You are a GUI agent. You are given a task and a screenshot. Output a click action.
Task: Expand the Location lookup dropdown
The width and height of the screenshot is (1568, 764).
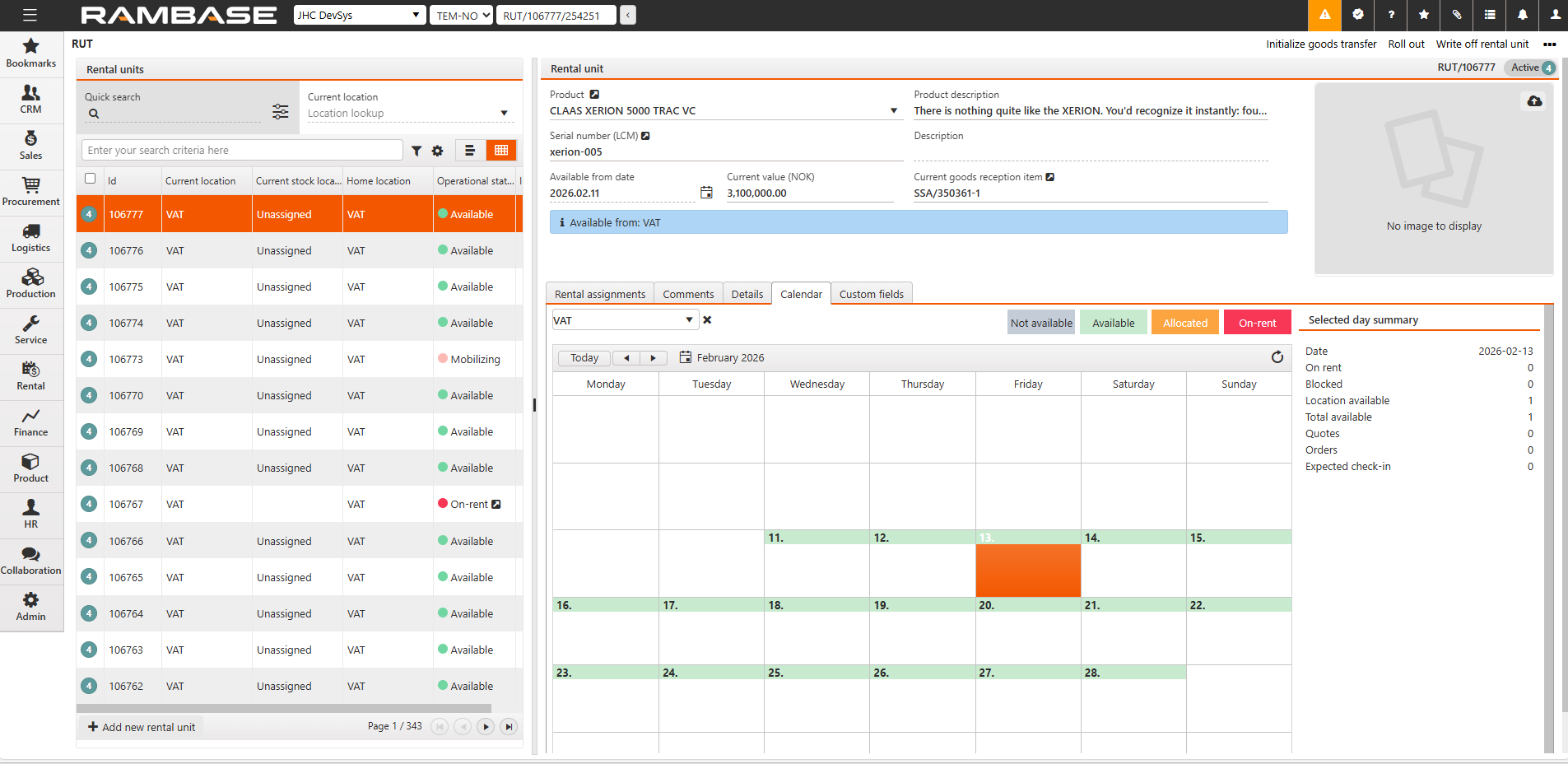click(x=504, y=114)
